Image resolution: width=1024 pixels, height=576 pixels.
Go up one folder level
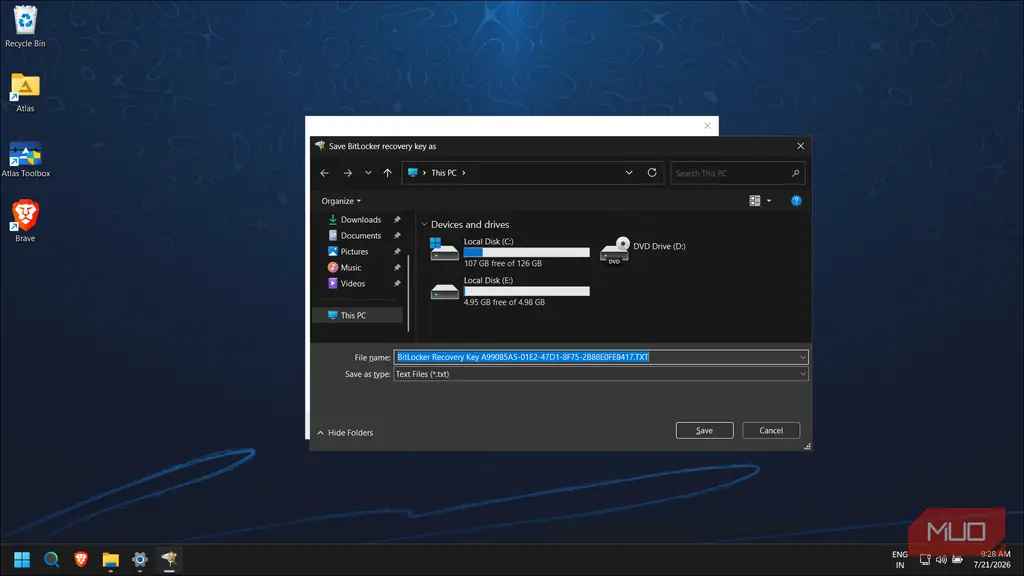coord(387,173)
